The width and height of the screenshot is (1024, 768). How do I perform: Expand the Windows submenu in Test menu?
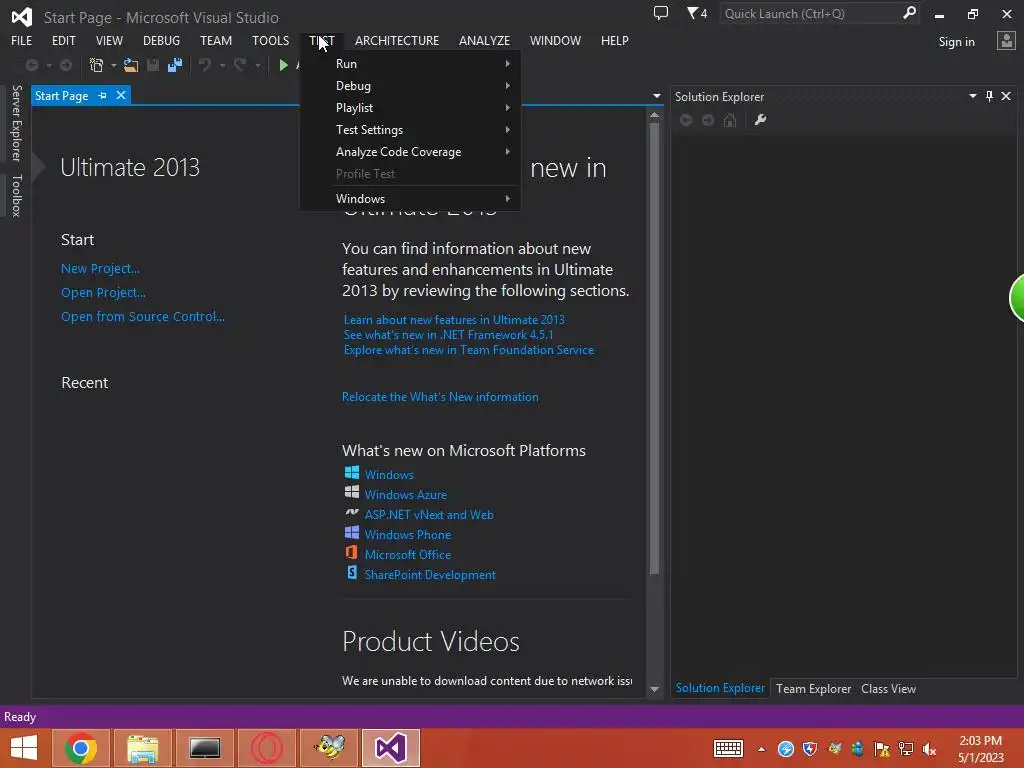(x=410, y=199)
